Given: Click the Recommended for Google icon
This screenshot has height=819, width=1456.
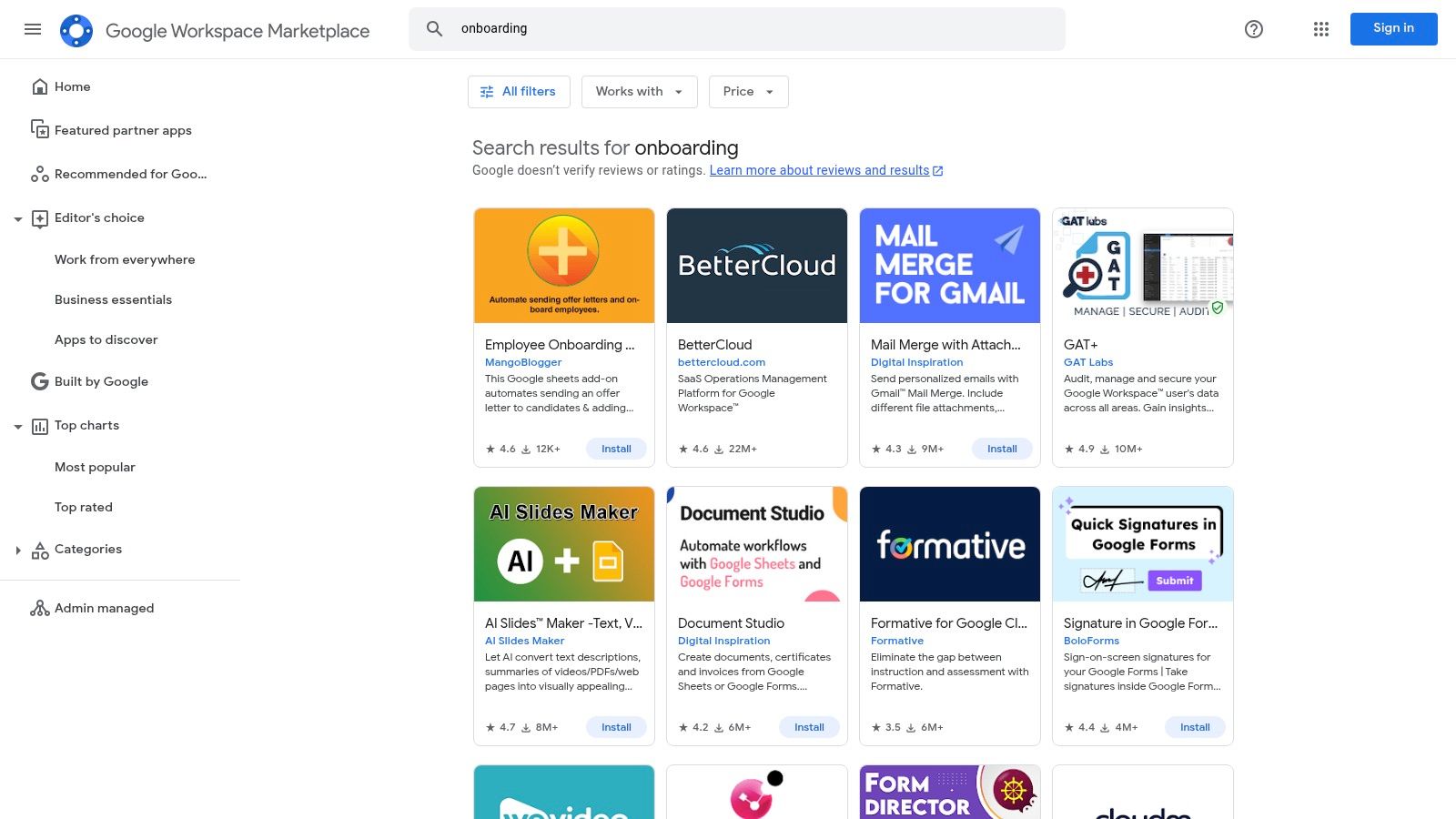Looking at the screenshot, I should pyautogui.click(x=40, y=174).
